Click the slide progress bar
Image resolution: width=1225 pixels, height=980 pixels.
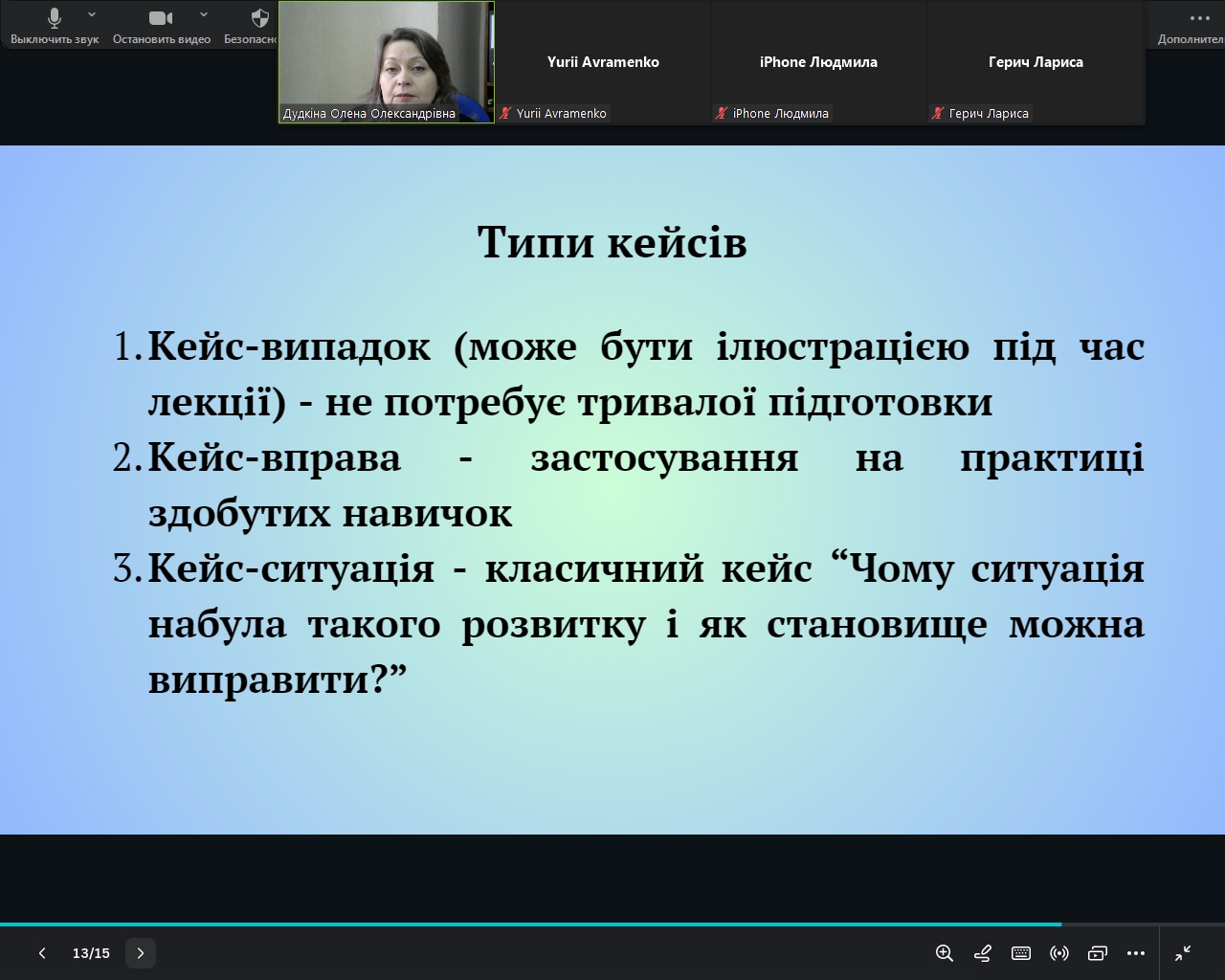click(x=612, y=924)
